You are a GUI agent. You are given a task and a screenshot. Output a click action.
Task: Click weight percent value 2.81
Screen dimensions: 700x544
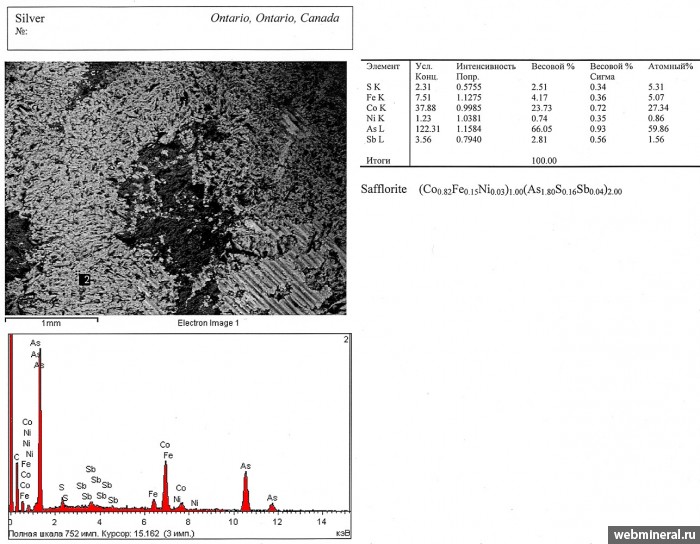pyautogui.click(x=539, y=139)
